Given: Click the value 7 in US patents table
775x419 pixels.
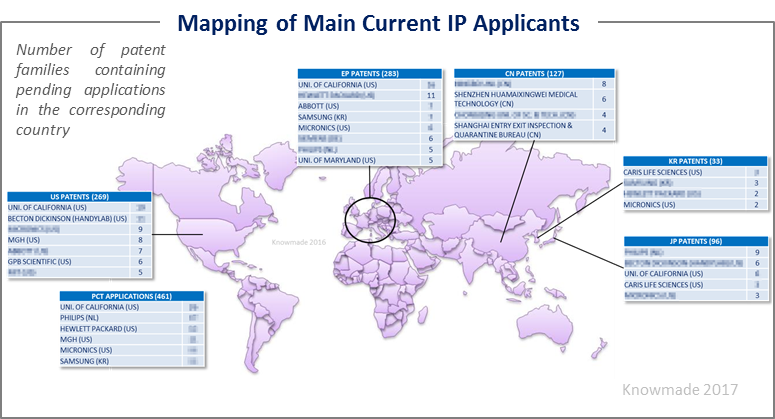Looking at the screenshot, I should (140, 251).
